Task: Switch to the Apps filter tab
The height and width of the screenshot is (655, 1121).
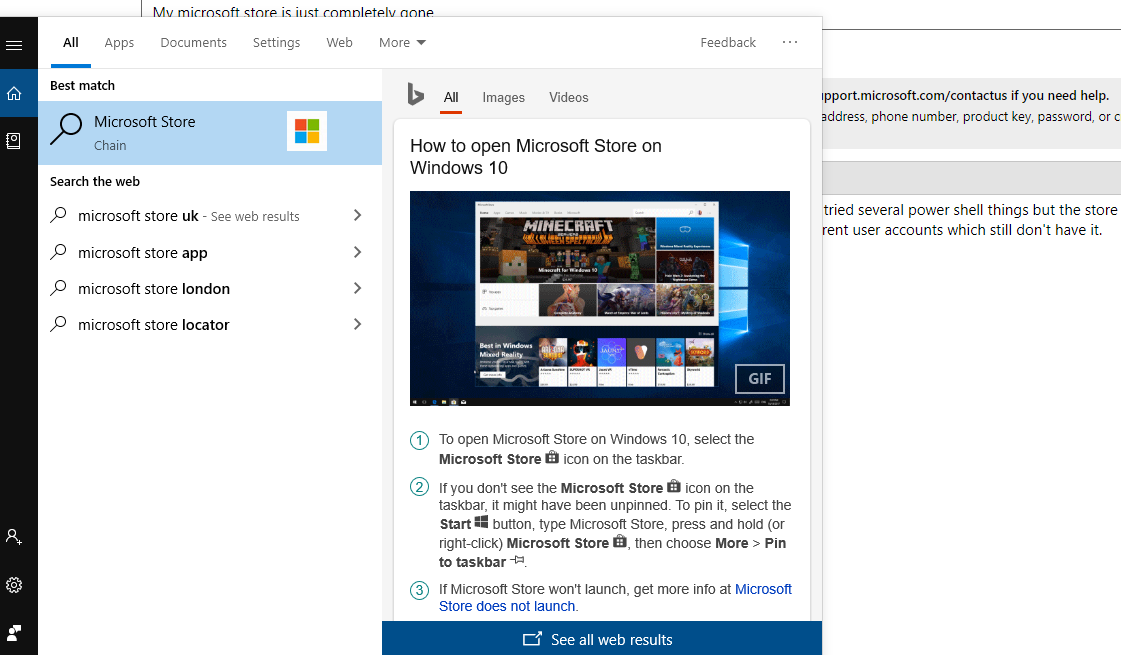Action: 119,43
